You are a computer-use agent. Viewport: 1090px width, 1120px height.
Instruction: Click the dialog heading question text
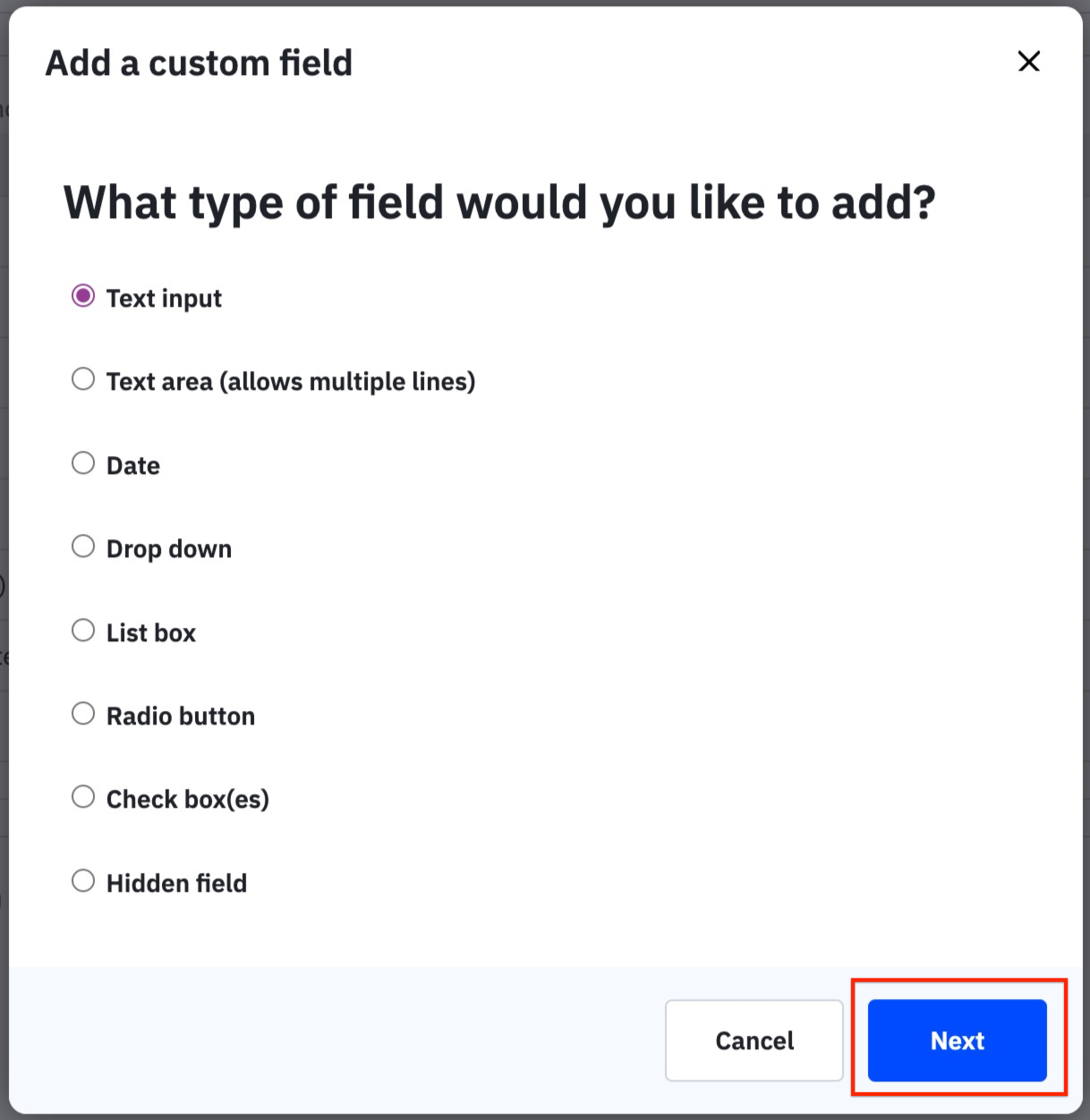click(x=499, y=202)
